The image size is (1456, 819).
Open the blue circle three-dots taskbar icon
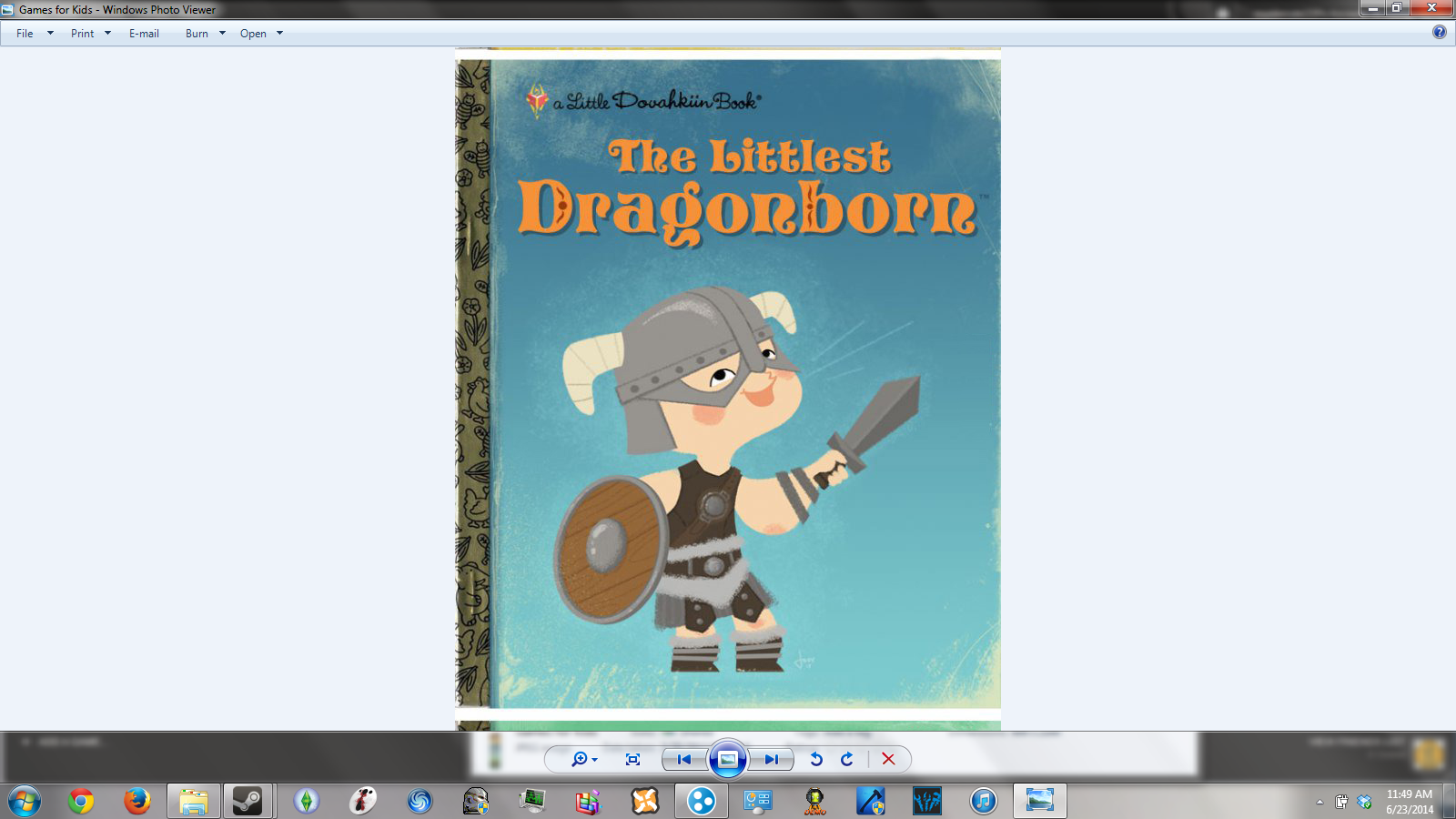(702, 802)
